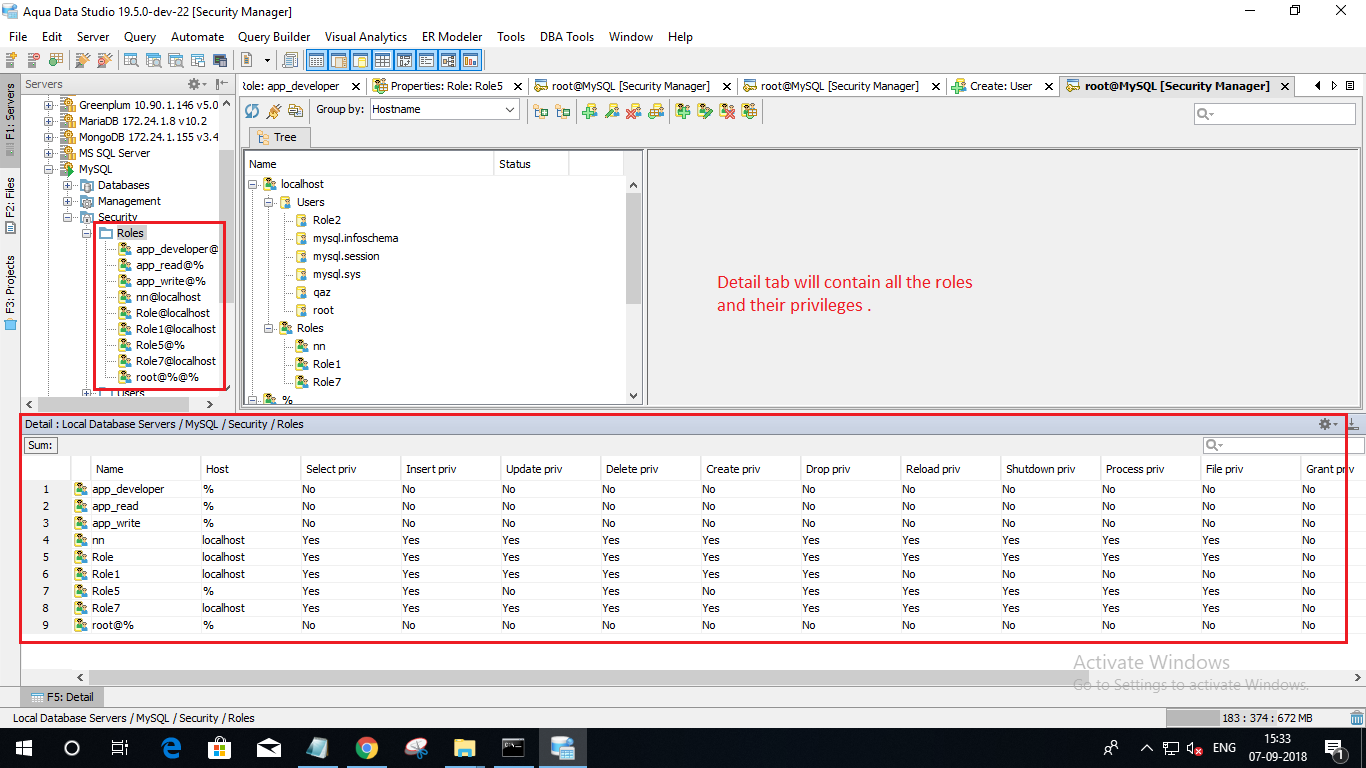Expand the MS SQL Server node
Image resolution: width=1366 pixels, height=768 pixels.
(x=48, y=153)
